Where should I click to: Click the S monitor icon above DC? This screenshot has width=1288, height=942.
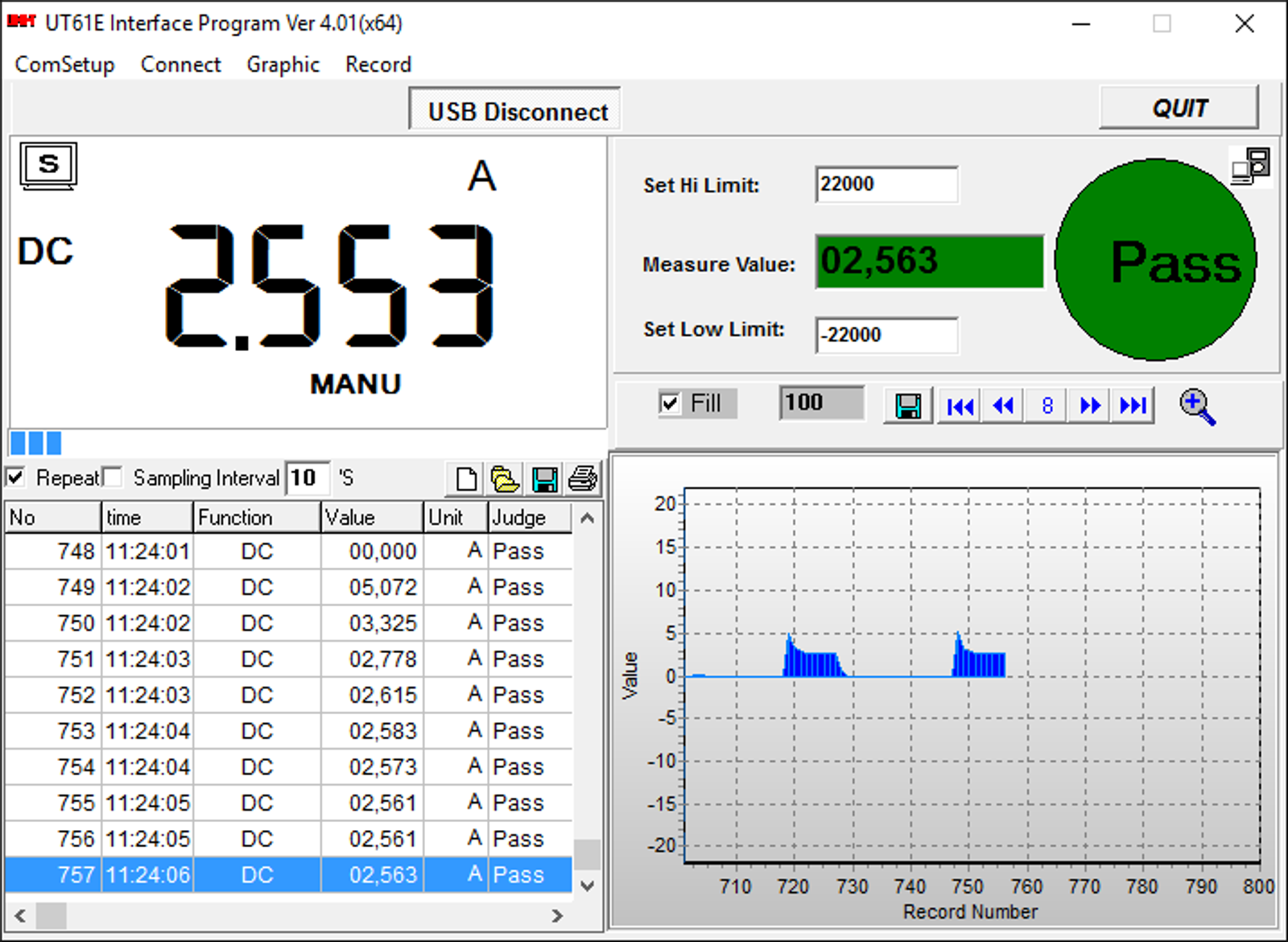[x=48, y=166]
